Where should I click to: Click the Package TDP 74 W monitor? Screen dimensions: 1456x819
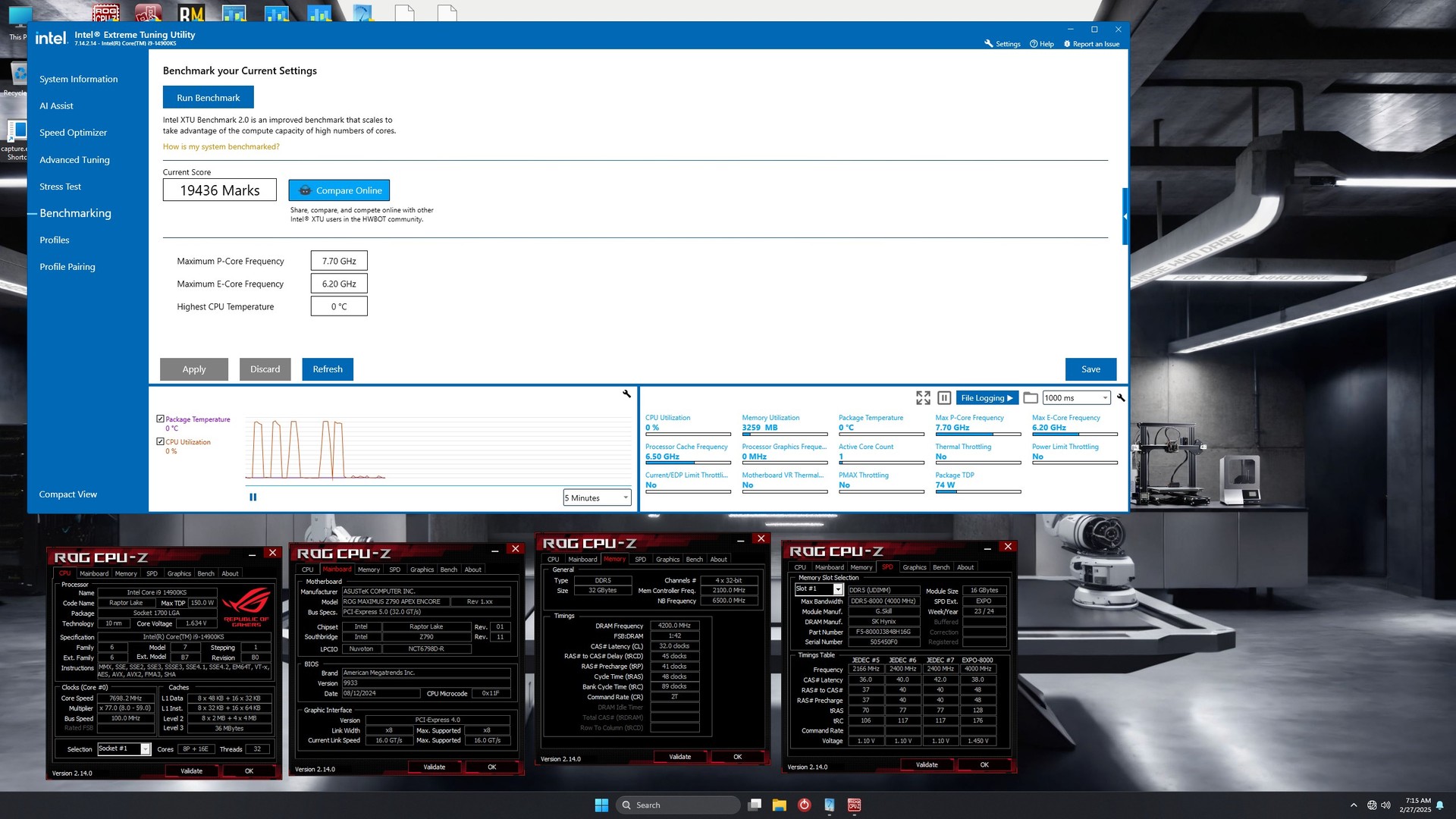(x=978, y=482)
